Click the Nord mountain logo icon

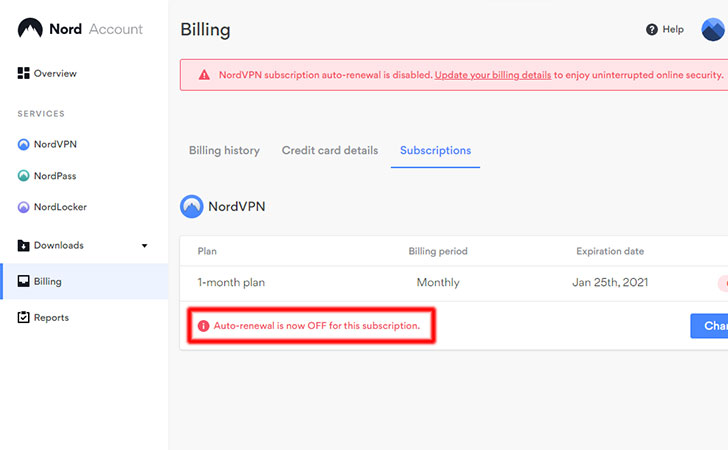tap(30, 28)
